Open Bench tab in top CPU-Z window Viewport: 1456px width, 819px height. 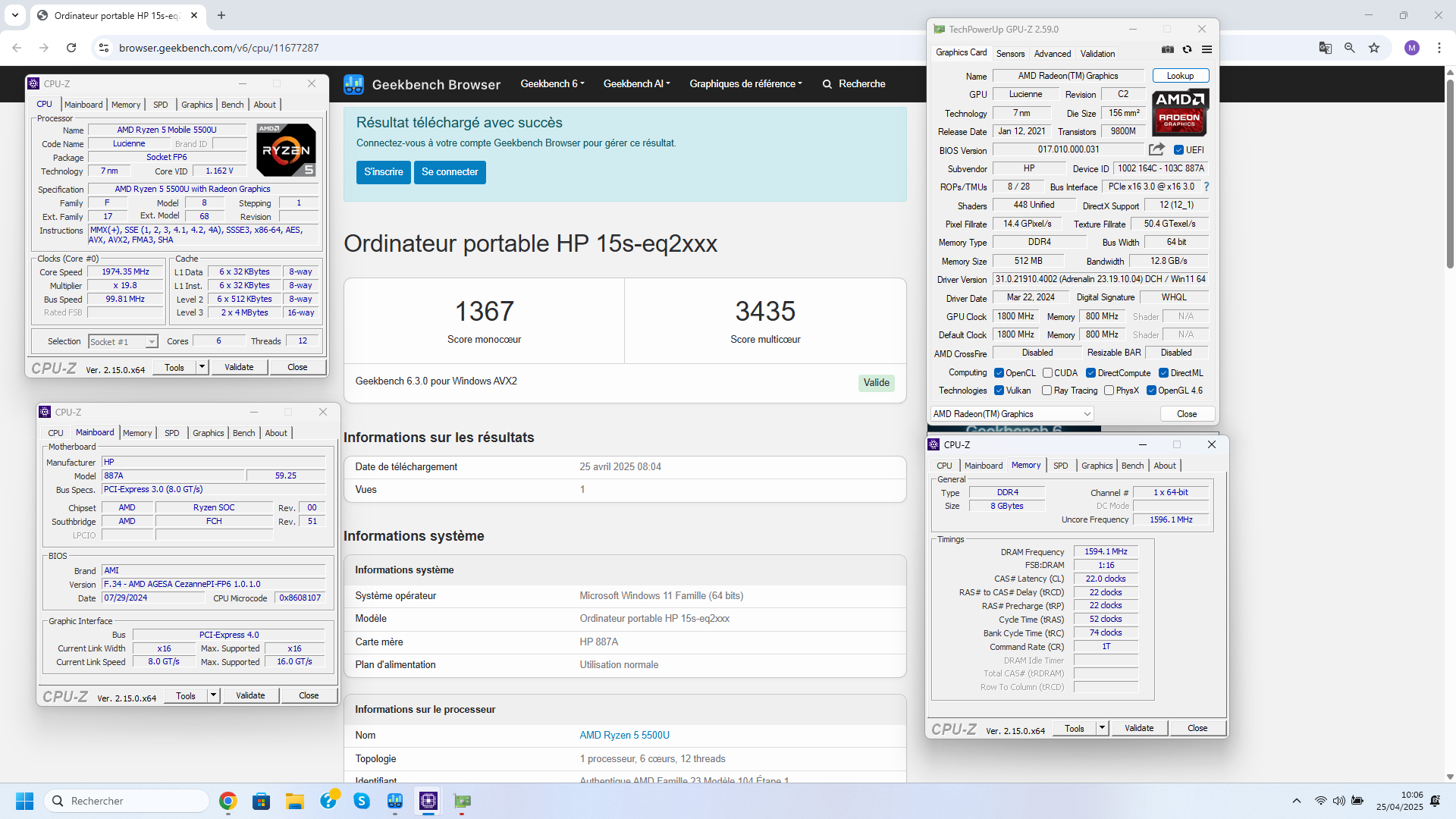pos(233,105)
